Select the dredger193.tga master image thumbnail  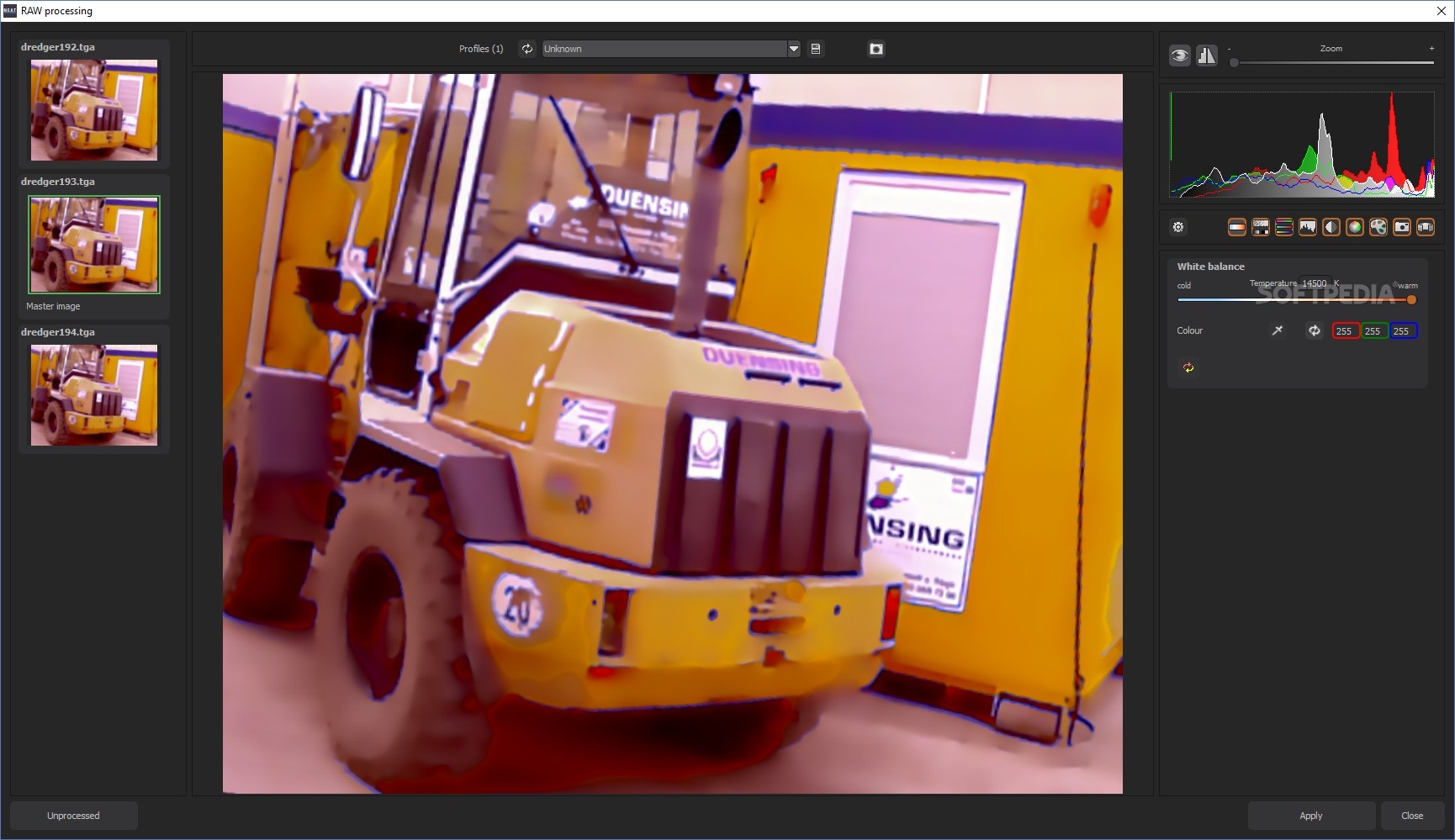[x=94, y=245]
